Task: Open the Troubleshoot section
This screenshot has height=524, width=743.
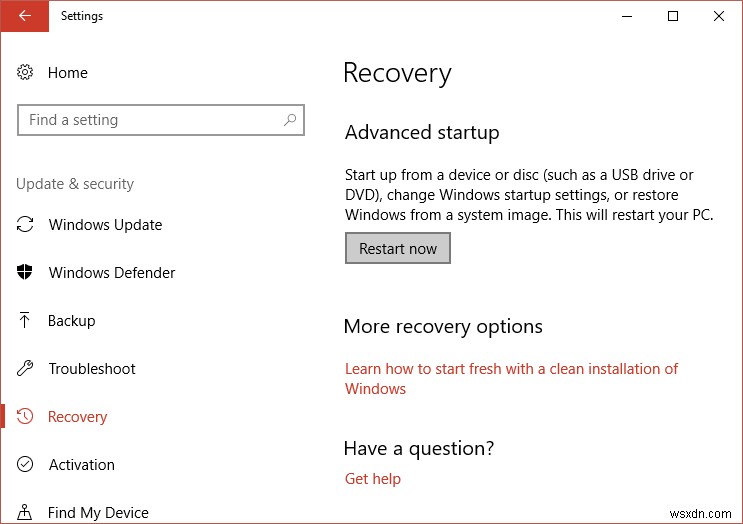Action: pos(92,369)
